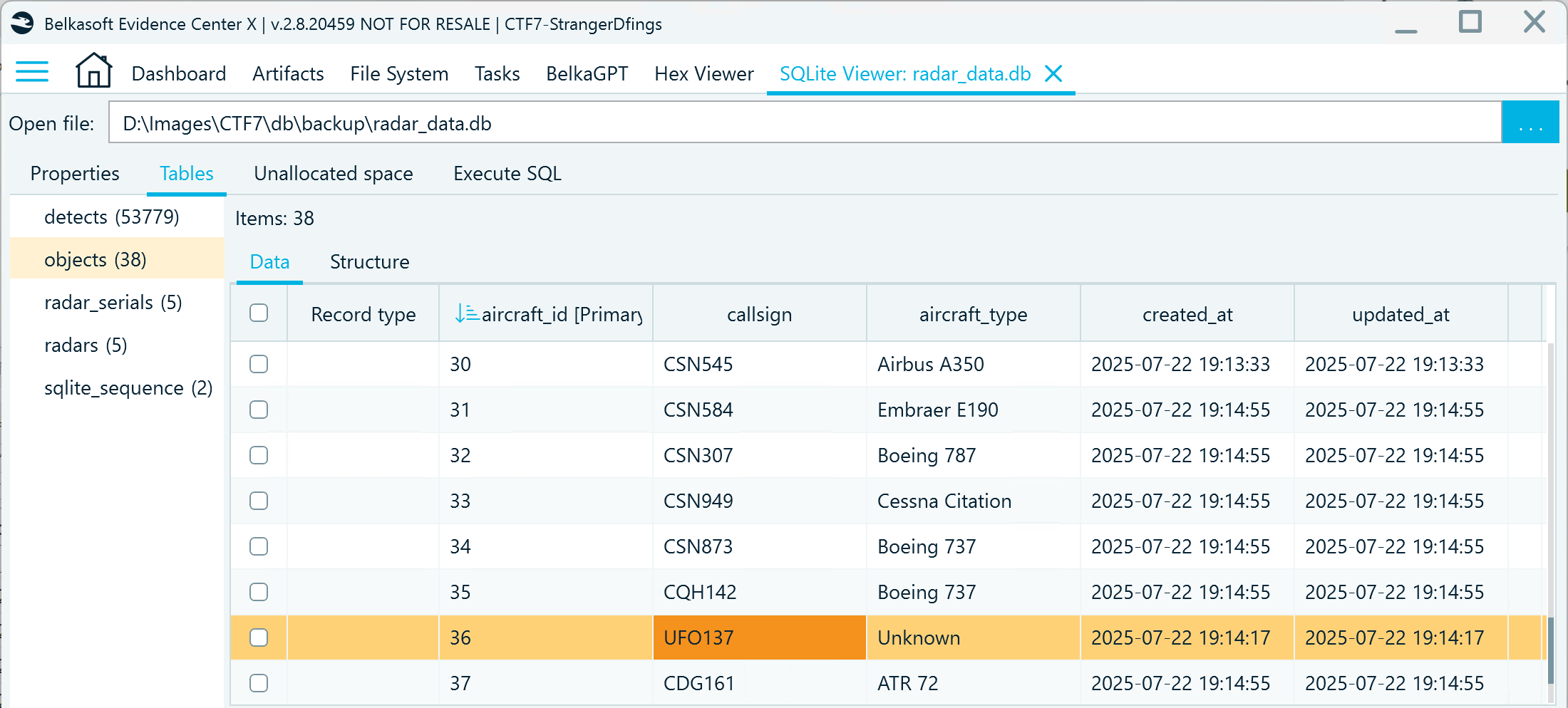This screenshot has width=1568, height=708.
Task: Click the aircraft_id 36 cell
Action: (546, 637)
